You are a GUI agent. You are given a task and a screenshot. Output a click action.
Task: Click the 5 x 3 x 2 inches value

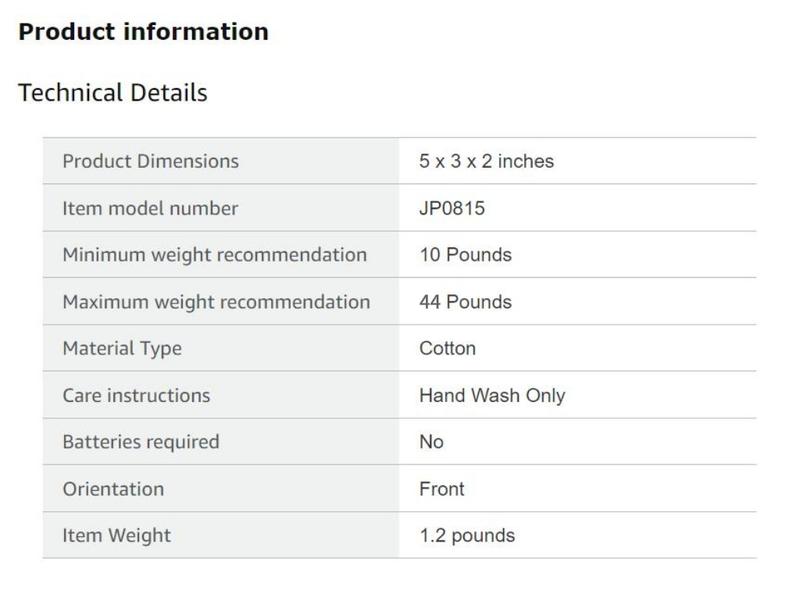tap(486, 161)
